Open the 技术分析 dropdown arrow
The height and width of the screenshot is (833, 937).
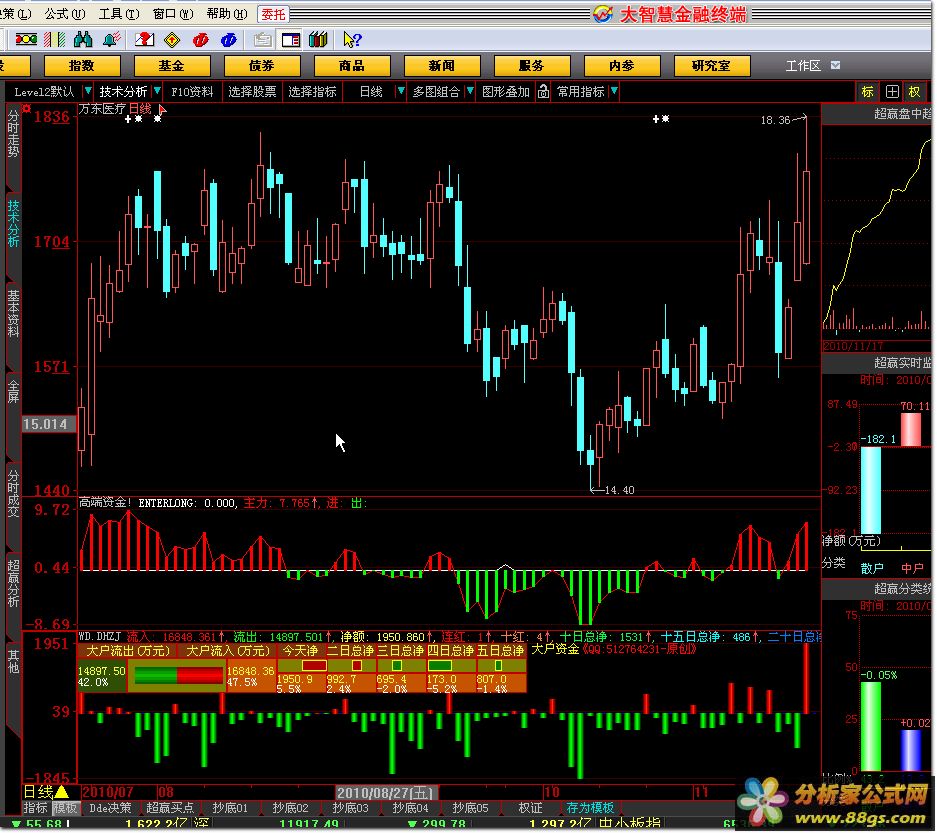(157, 91)
